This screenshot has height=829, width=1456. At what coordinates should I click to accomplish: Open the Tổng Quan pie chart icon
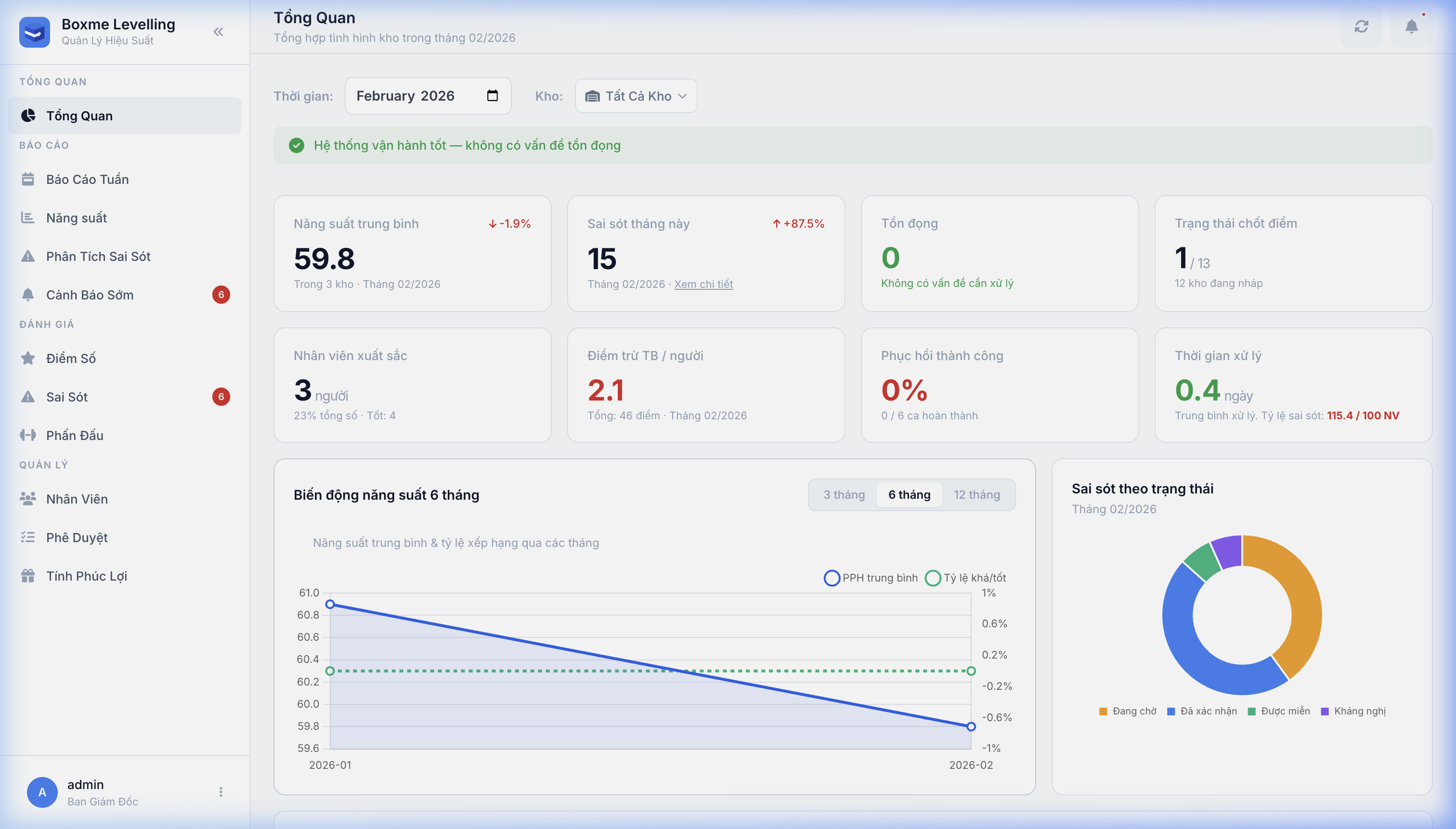(x=28, y=116)
